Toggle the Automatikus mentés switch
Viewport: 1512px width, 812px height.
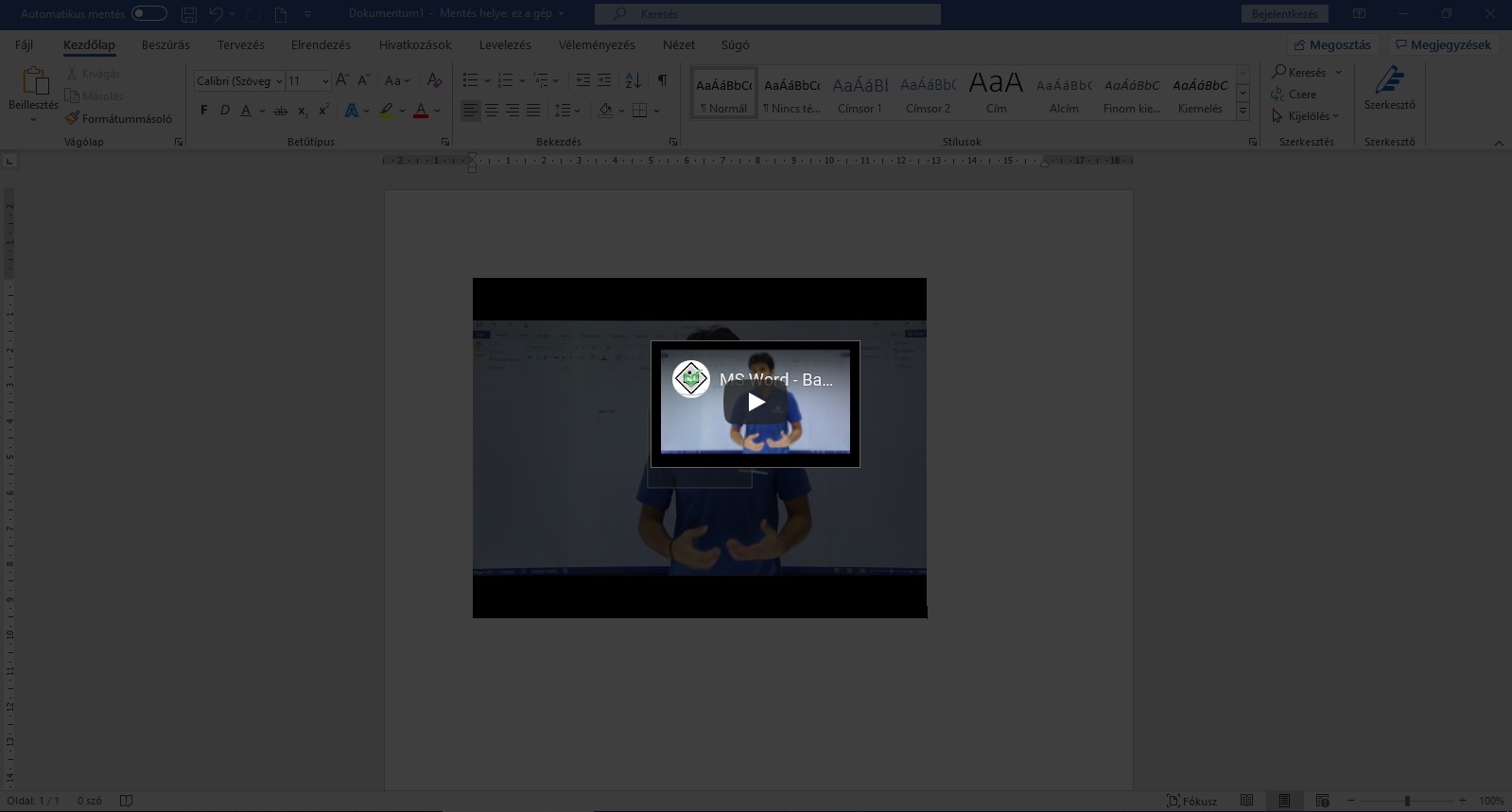(149, 14)
